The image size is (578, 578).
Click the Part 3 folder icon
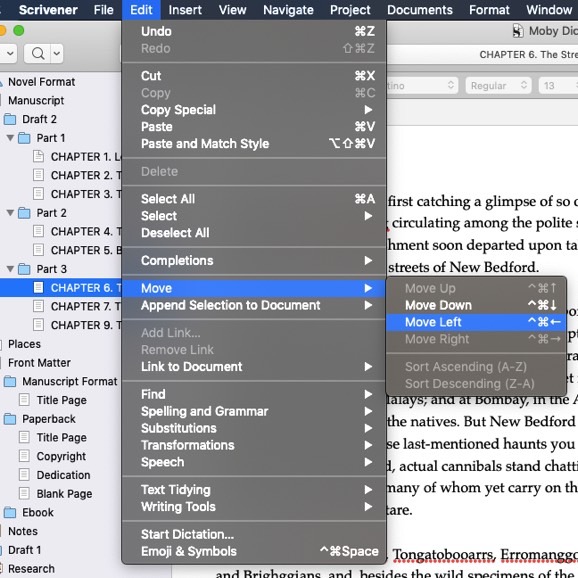(24, 269)
